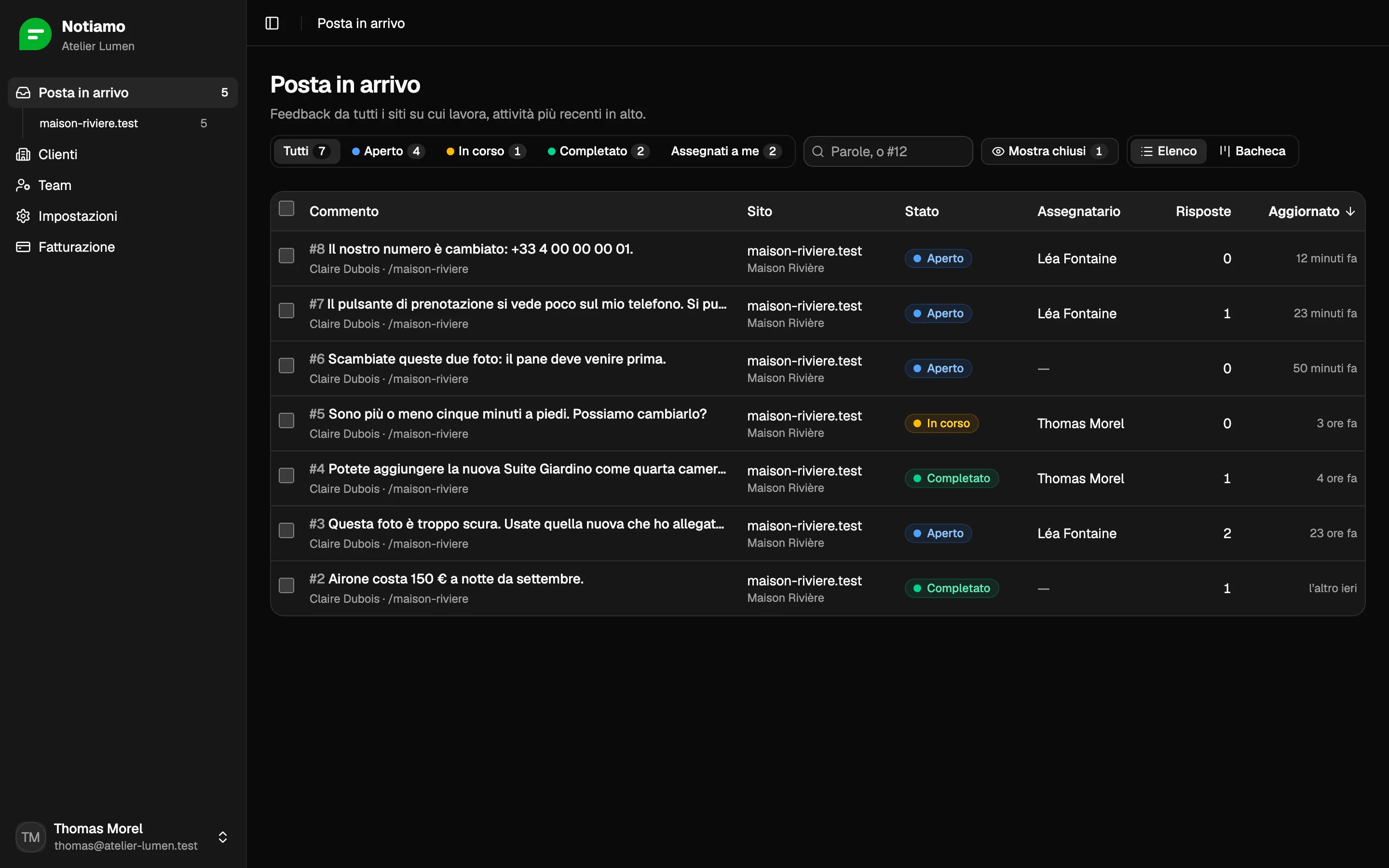Viewport: 1389px width, 868px height.
Task: Toggle Mostra chiusi visibility
Action: (x=1049, y=151)
